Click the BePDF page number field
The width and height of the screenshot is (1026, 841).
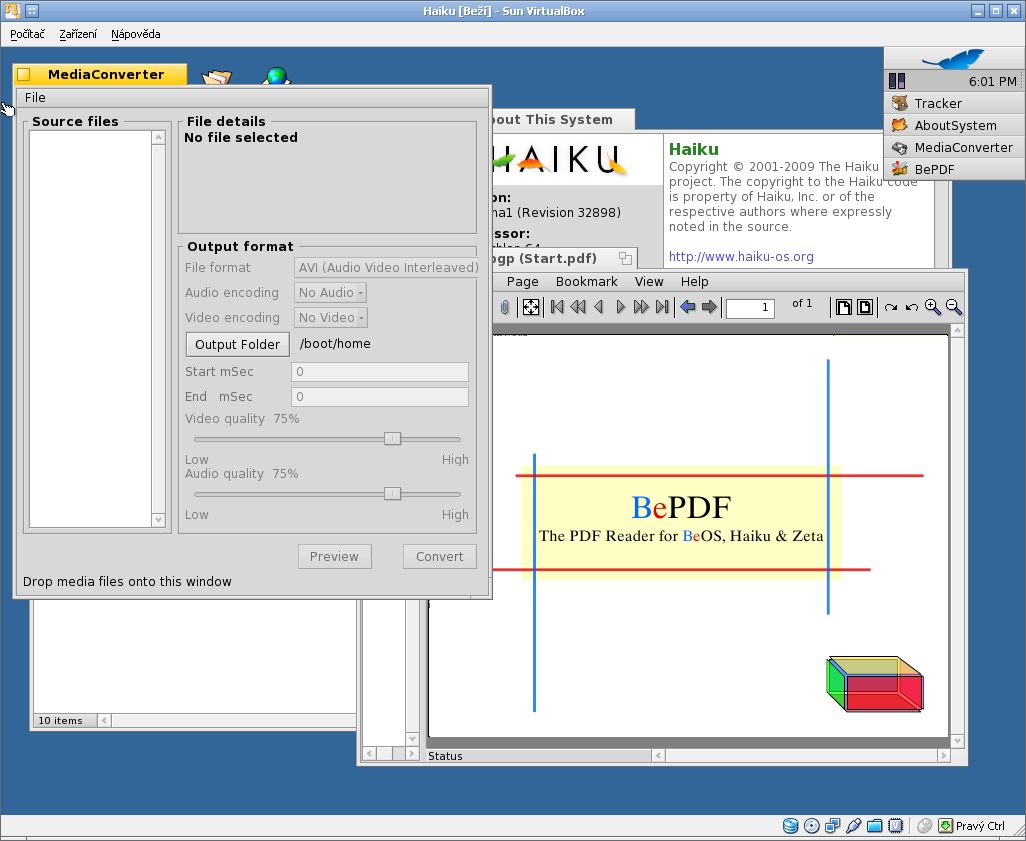click(750, 308)
